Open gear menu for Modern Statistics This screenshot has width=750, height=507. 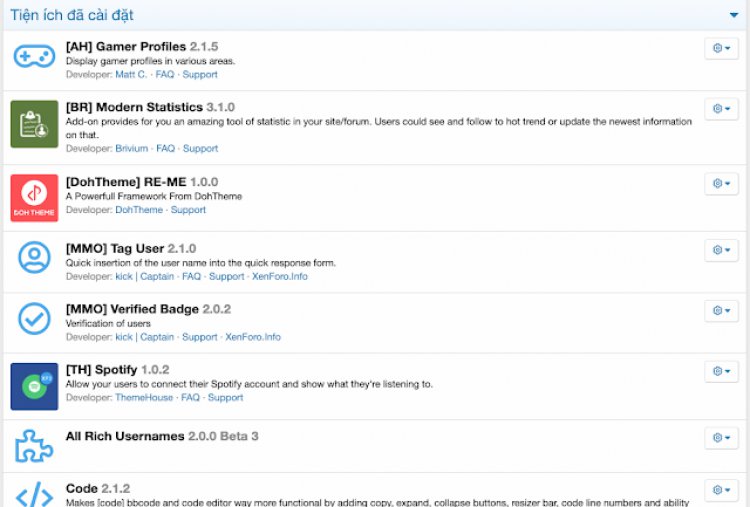point(721,109)
